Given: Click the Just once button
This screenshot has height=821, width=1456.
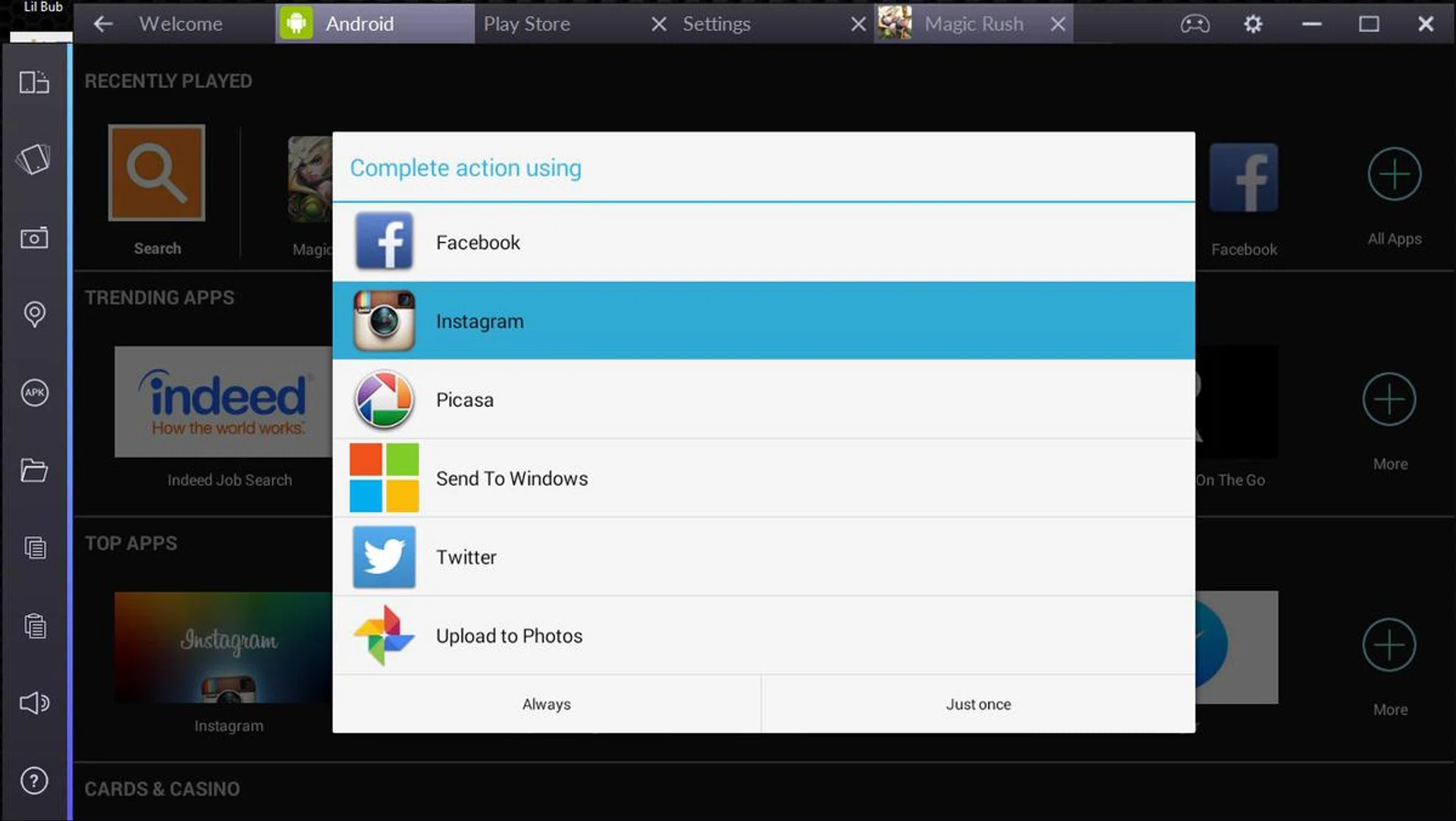Looking at the screenshot, I should click(x=977, y=704).
